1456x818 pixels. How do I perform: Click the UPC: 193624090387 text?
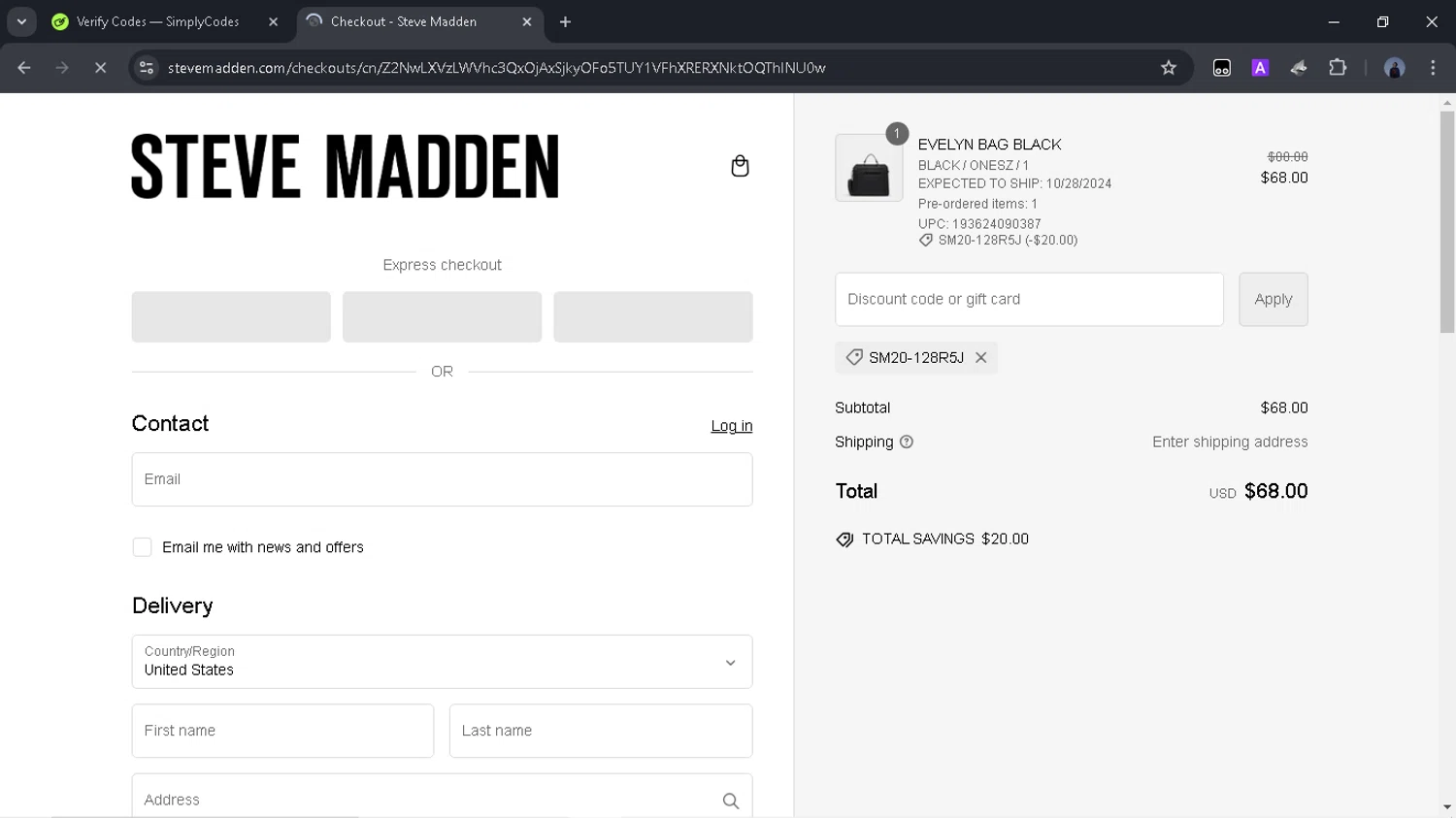[979, 224]
